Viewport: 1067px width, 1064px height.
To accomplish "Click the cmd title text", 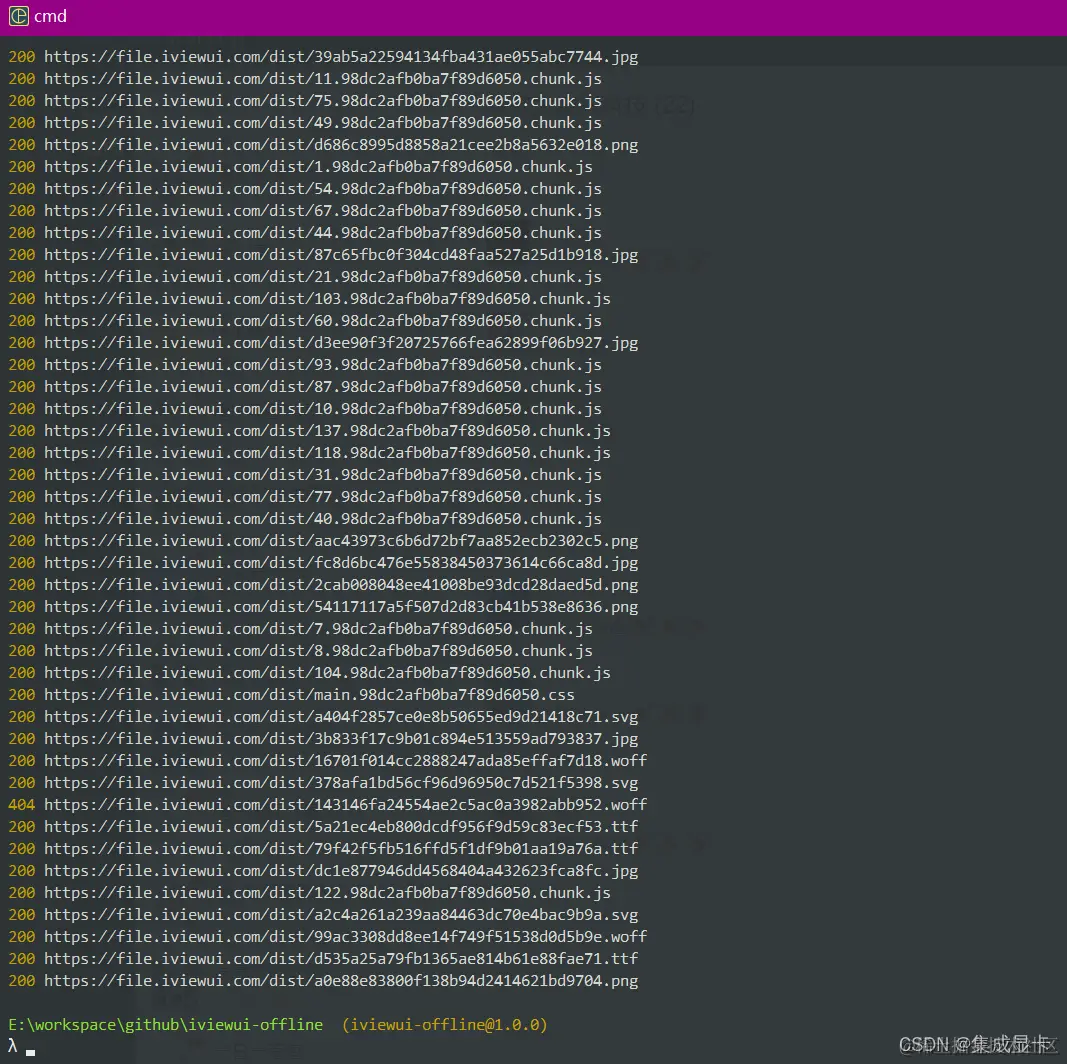I will 50,16.
